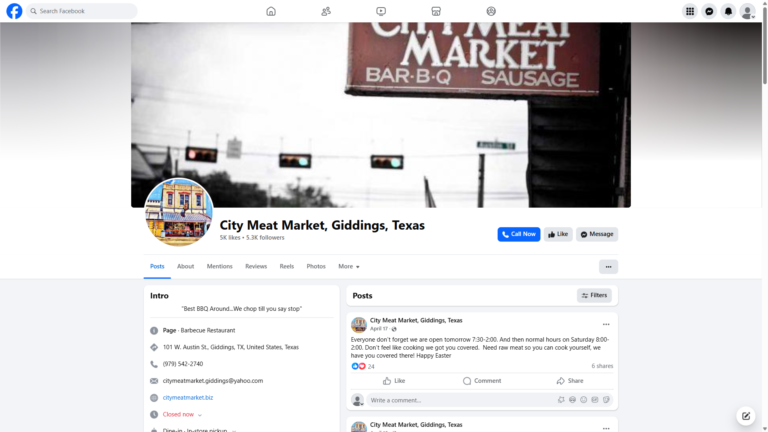This screenshot has width=768, height=432.
Task: Open the Messenger icon at top right
Action: point(709,11)
